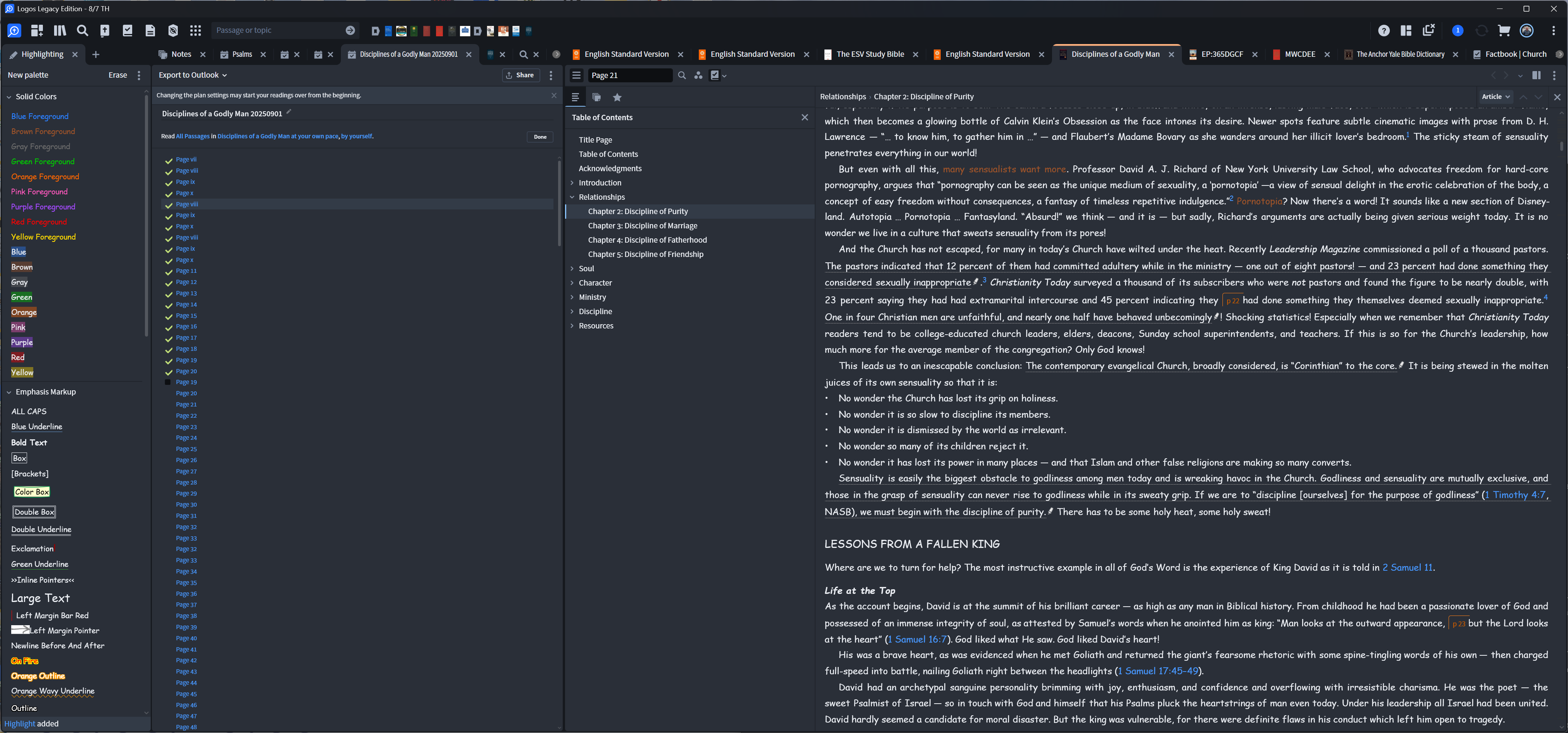Dismiss the plan settings warning banner

point(554,95)
